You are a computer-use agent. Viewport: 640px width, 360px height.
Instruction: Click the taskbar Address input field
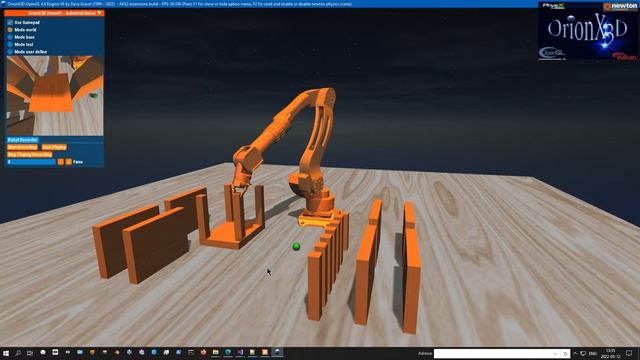[x=493, y=353]
